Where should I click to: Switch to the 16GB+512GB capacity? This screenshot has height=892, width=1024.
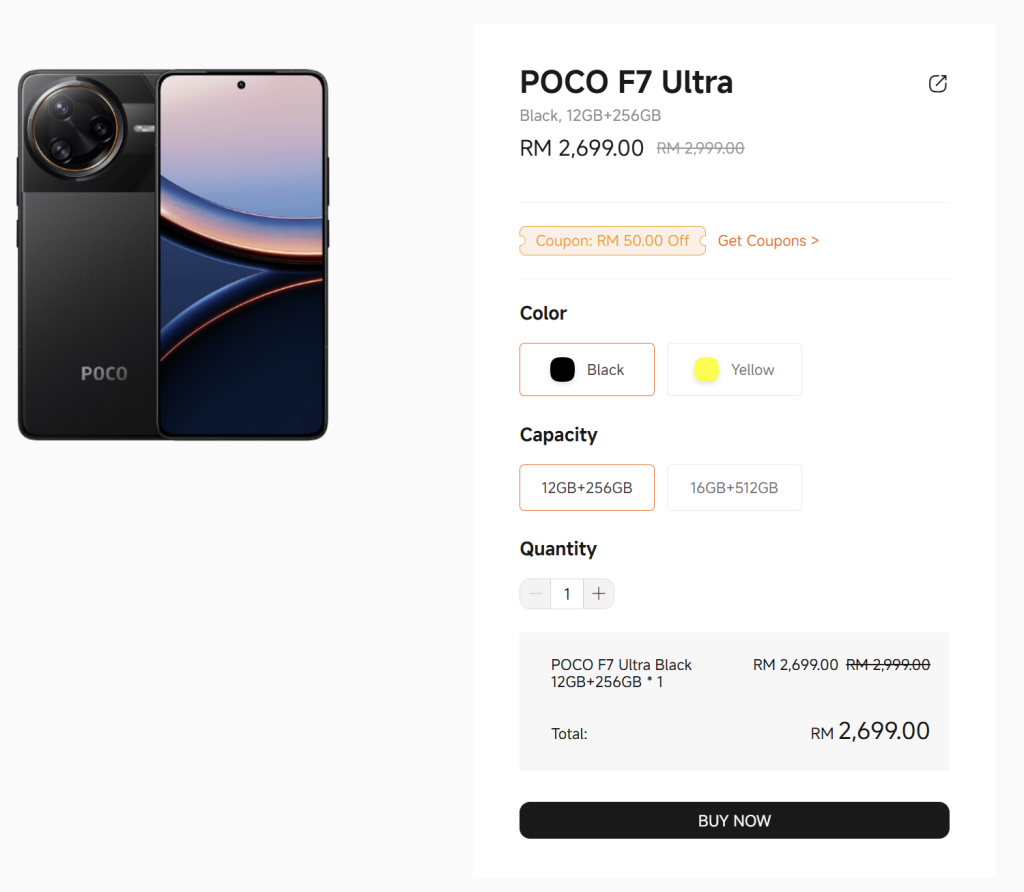pos(734,488)
